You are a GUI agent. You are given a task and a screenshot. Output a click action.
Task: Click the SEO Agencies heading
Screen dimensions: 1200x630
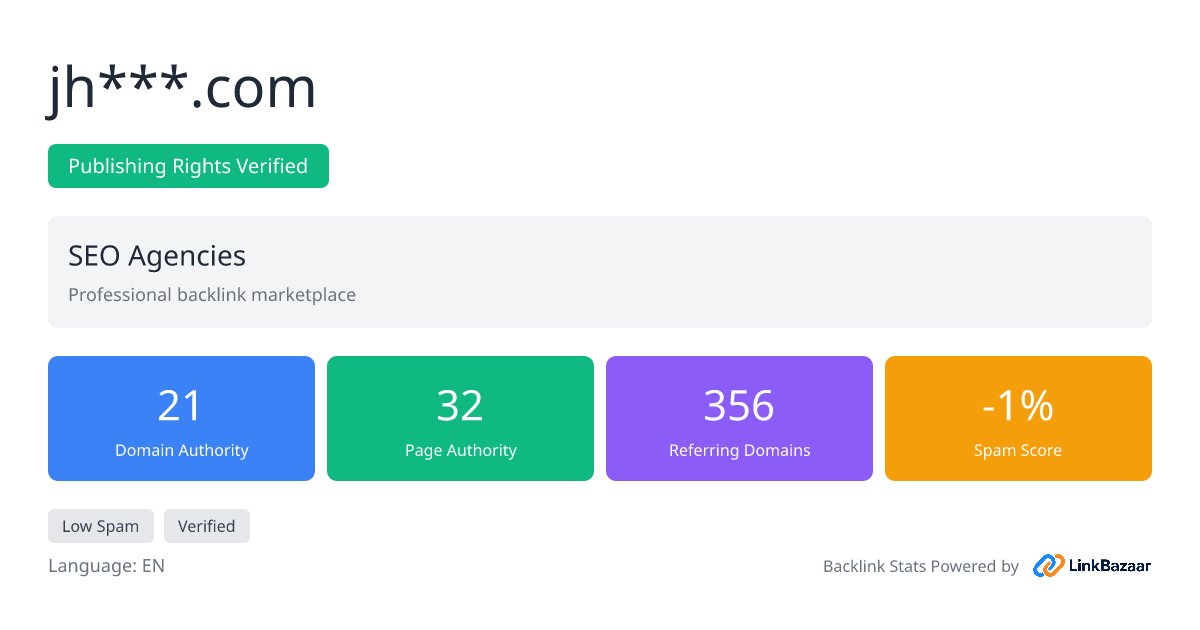157,256
